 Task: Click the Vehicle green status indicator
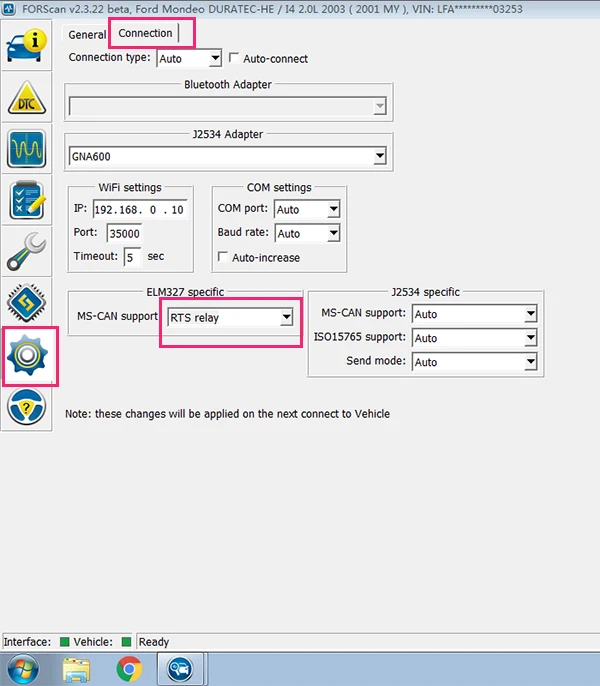click(x=126, y=642)
